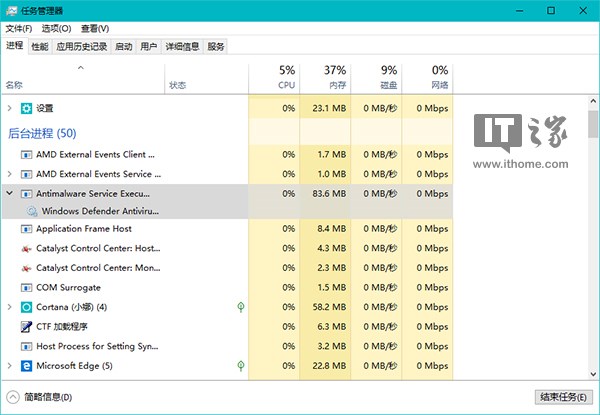Click the AMD External Events Client icon
Screen dimensions: 600x415
(26, 155)
